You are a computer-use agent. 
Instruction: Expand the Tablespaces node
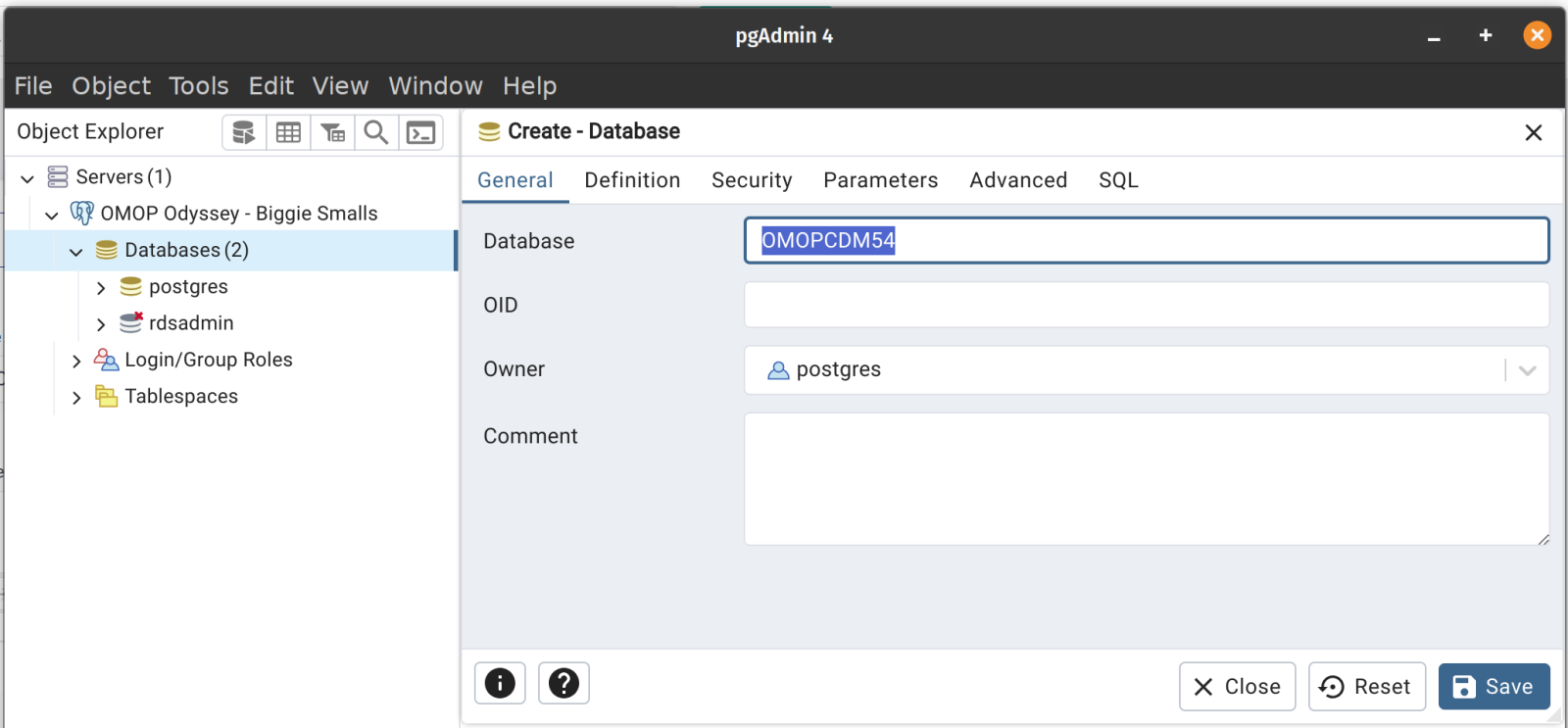(76, 397)
